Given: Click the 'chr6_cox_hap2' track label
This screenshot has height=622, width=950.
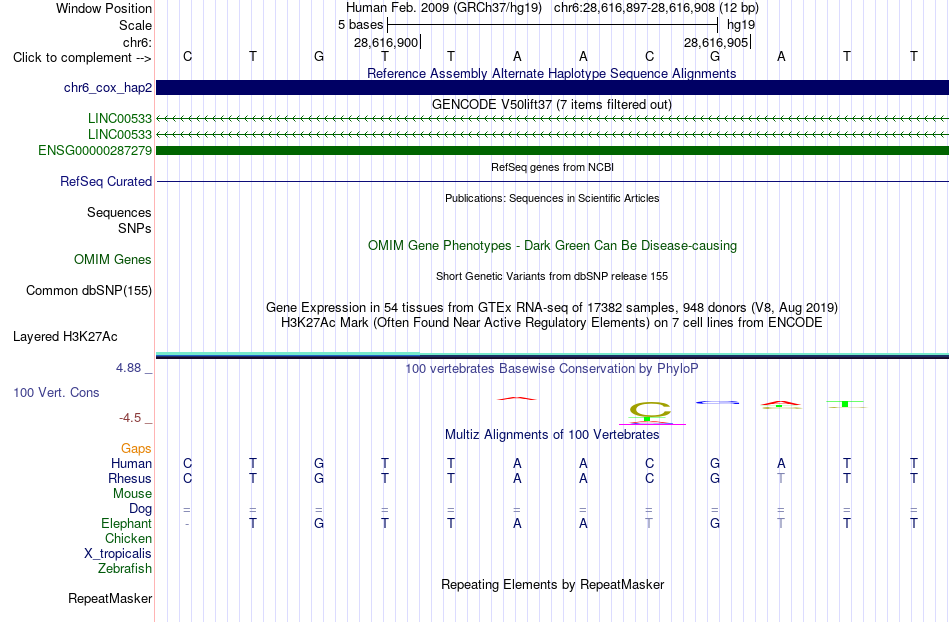Looking at the screenshot, I should pyautogui.click(x=108, y=88).
